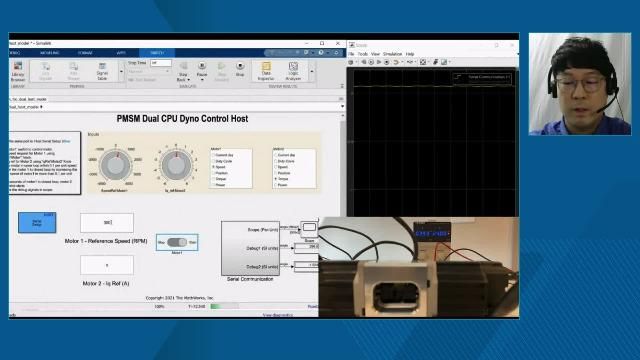The image size is (640, 360).
Task: Open the Scope Simulation menu
Action: pyautogui.click(x=392, y=54)
